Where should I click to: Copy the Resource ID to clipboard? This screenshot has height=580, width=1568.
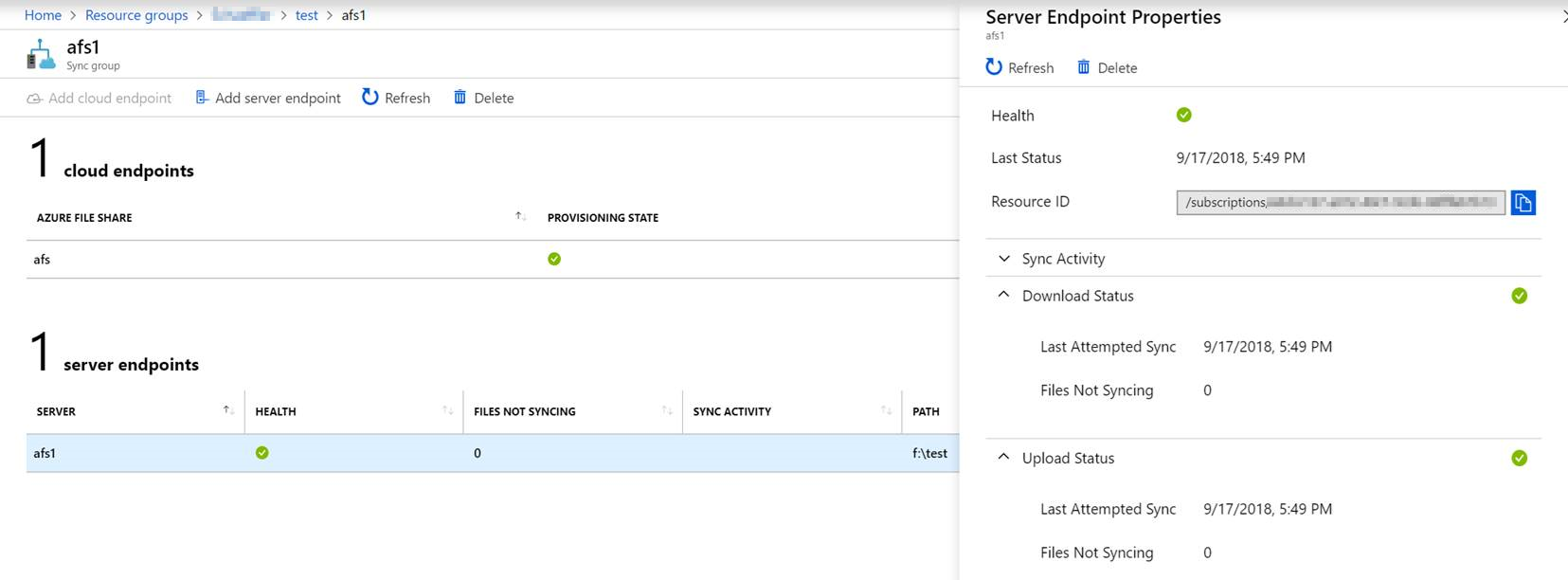1523,203
